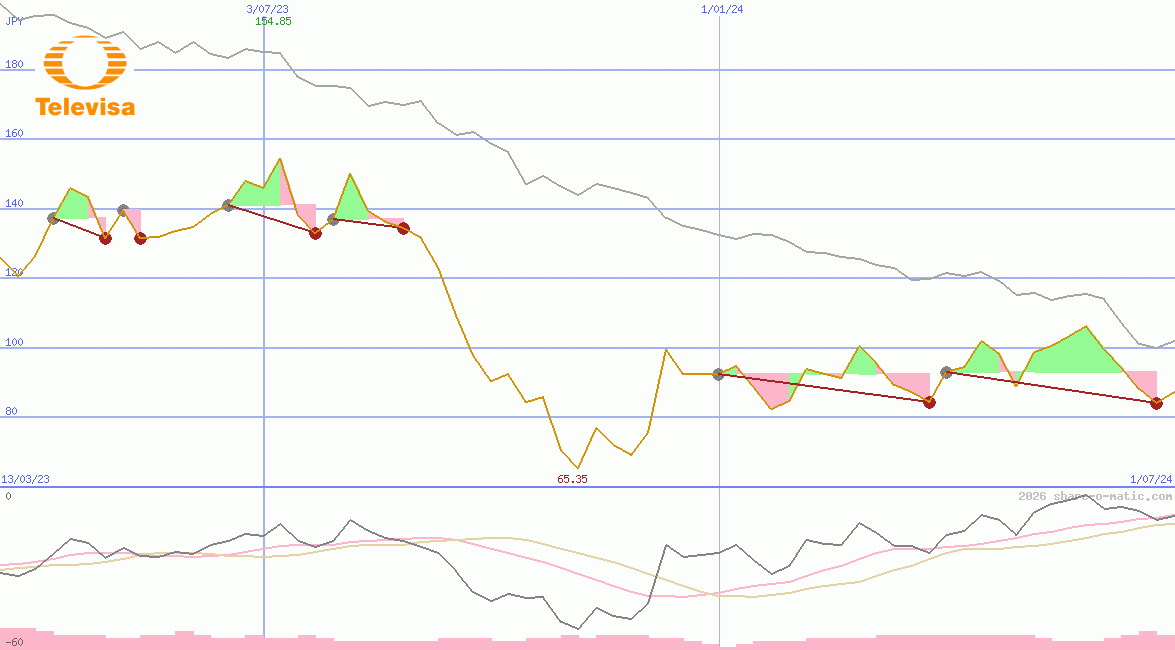Click the leftmost gray entry marker
1175x650 pixels.
click(x=54, y=218)
